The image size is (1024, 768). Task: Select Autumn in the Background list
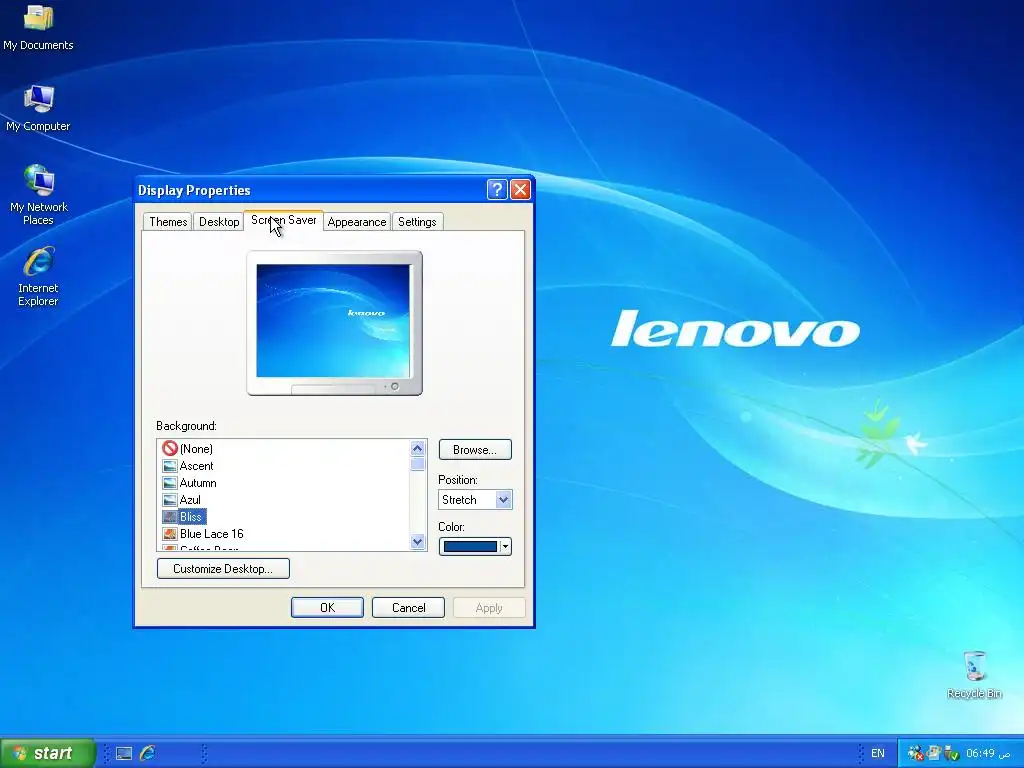189,483
